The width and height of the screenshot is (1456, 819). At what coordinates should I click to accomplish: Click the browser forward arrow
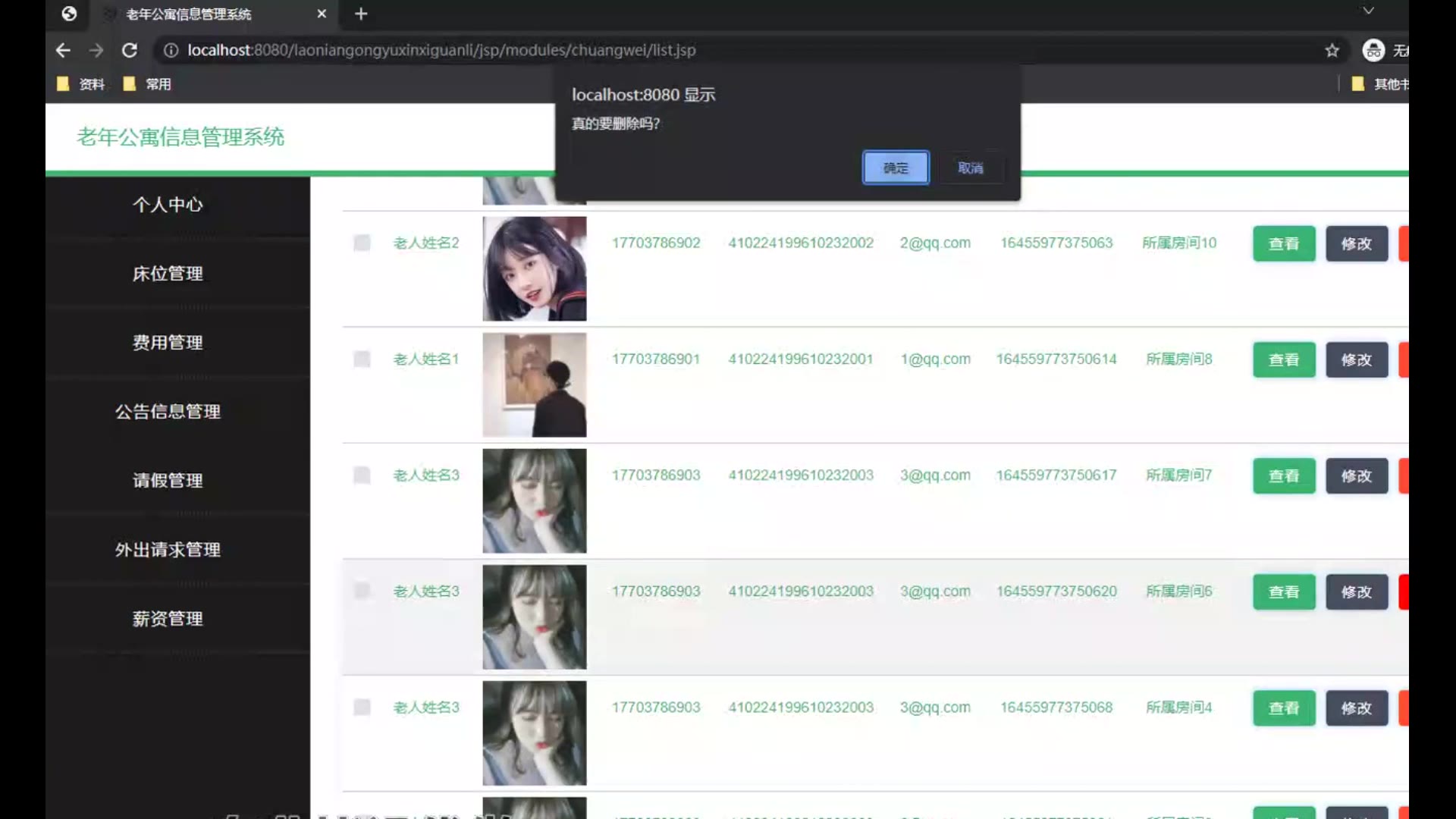click(96, 50)
